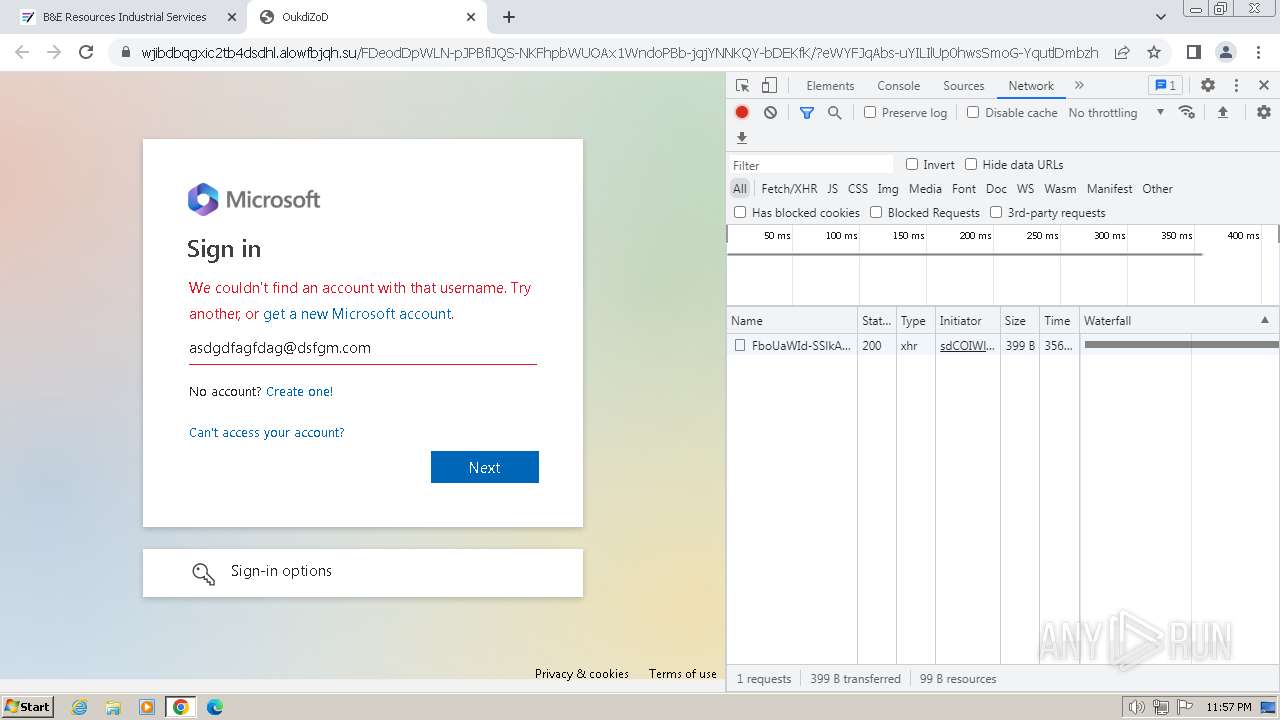Click the email username input field
The width and height of the screenshot is (1280, 720).
pyautogui.click(x=363, y=348)
